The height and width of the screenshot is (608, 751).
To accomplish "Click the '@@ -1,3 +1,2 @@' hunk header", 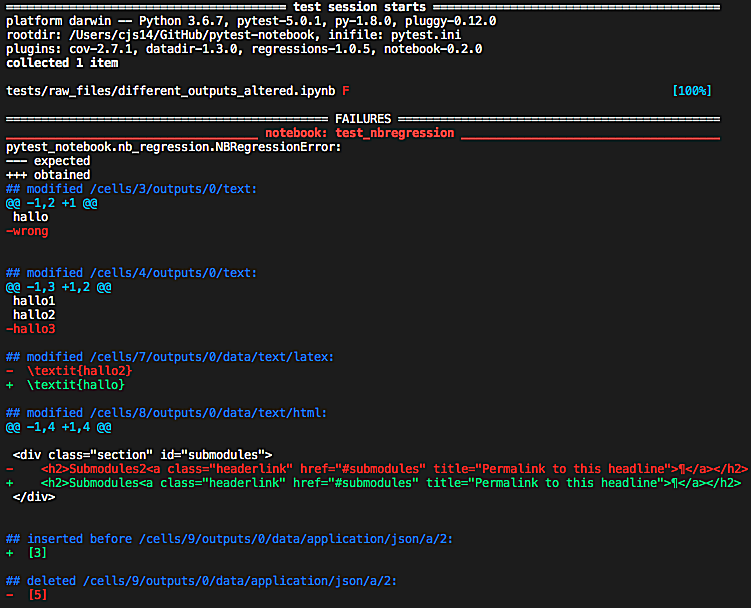I will coord(58,287).
